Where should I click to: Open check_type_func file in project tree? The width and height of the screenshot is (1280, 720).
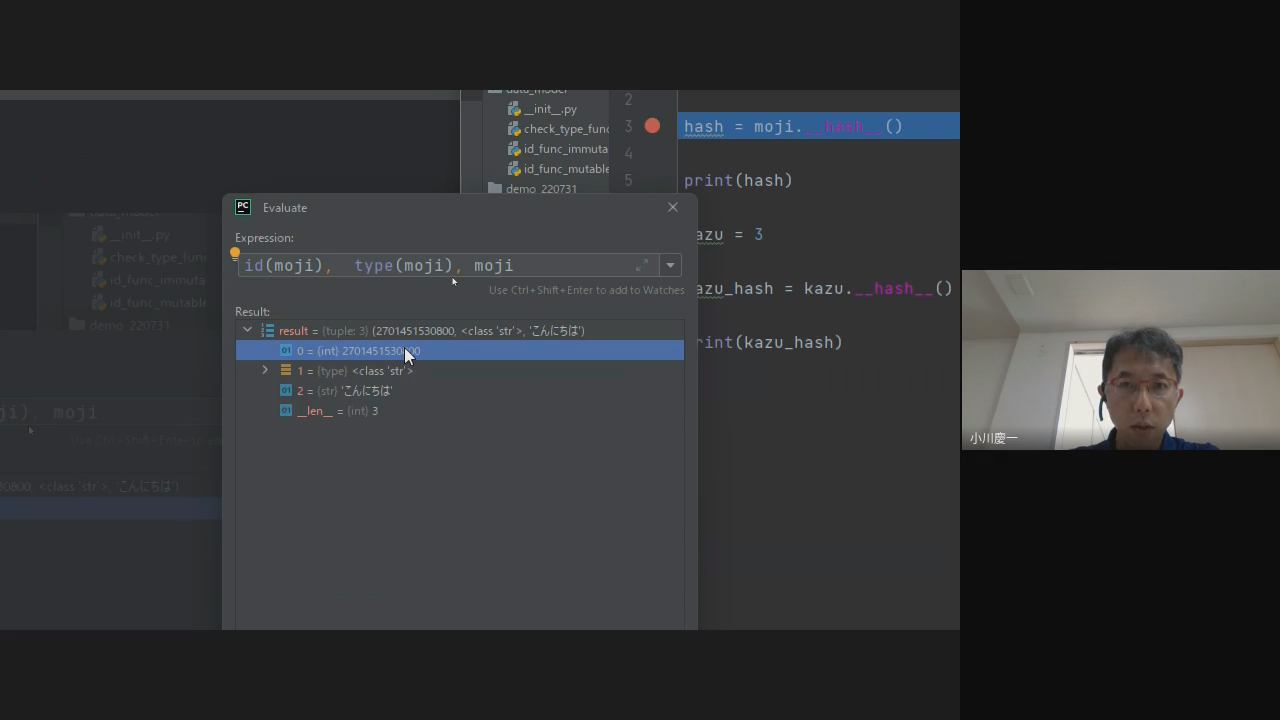pyautogui.click(x=565, y=129)
